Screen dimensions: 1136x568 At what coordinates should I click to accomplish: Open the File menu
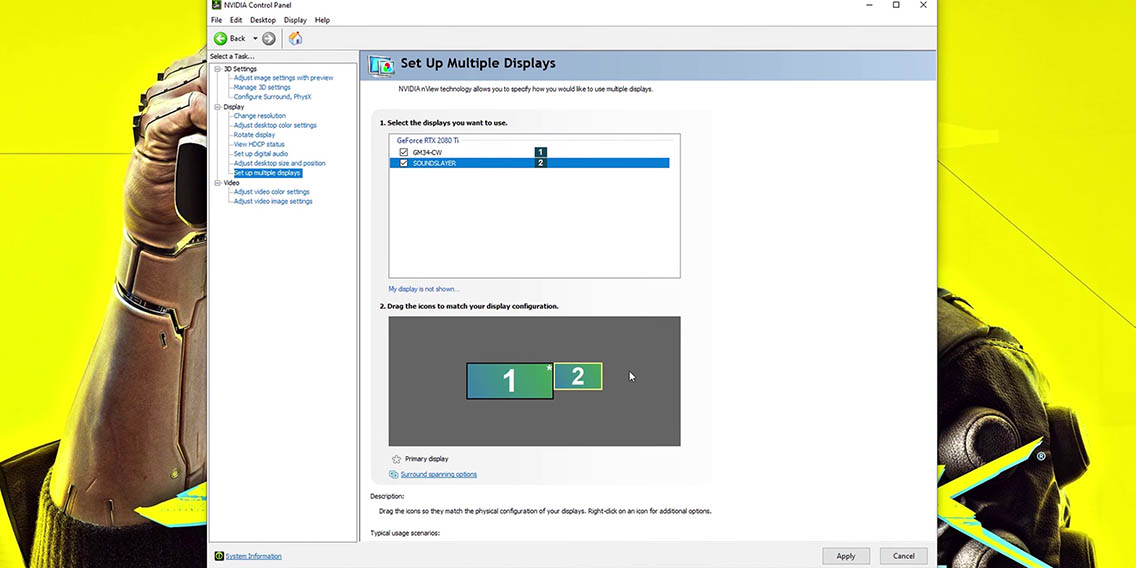click(217, 20)
